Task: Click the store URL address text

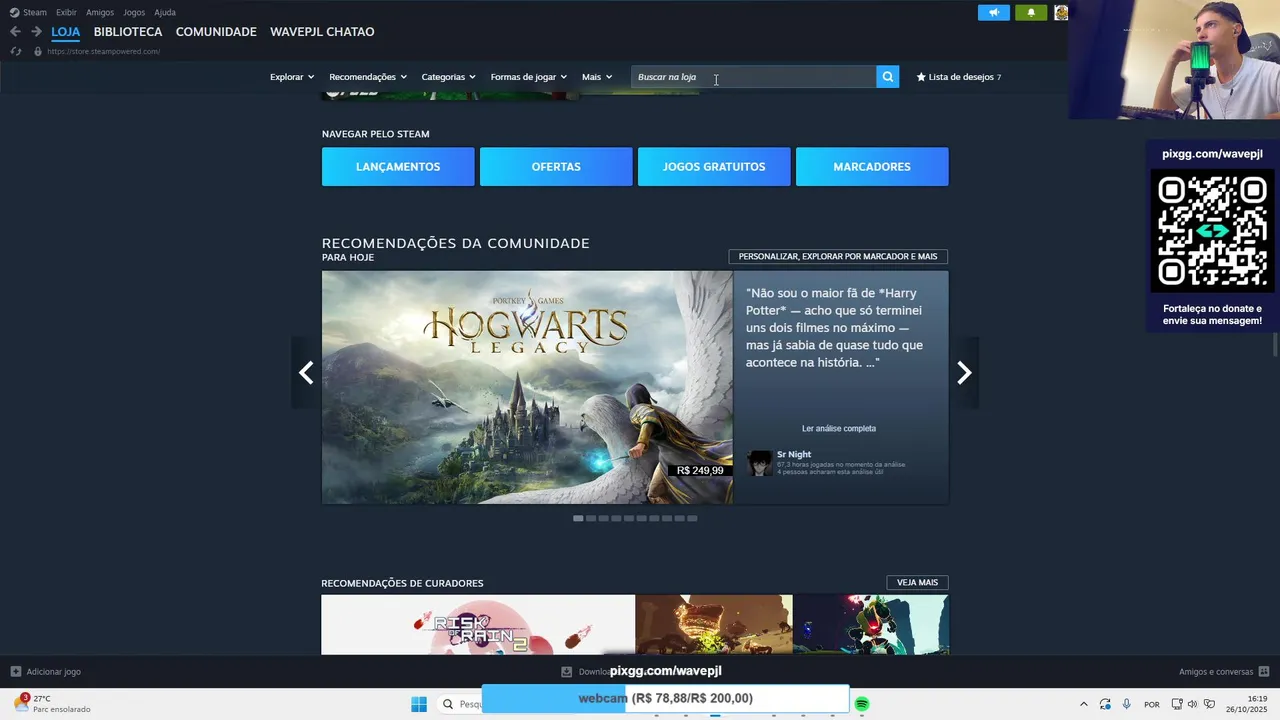Action: point(103,51)
